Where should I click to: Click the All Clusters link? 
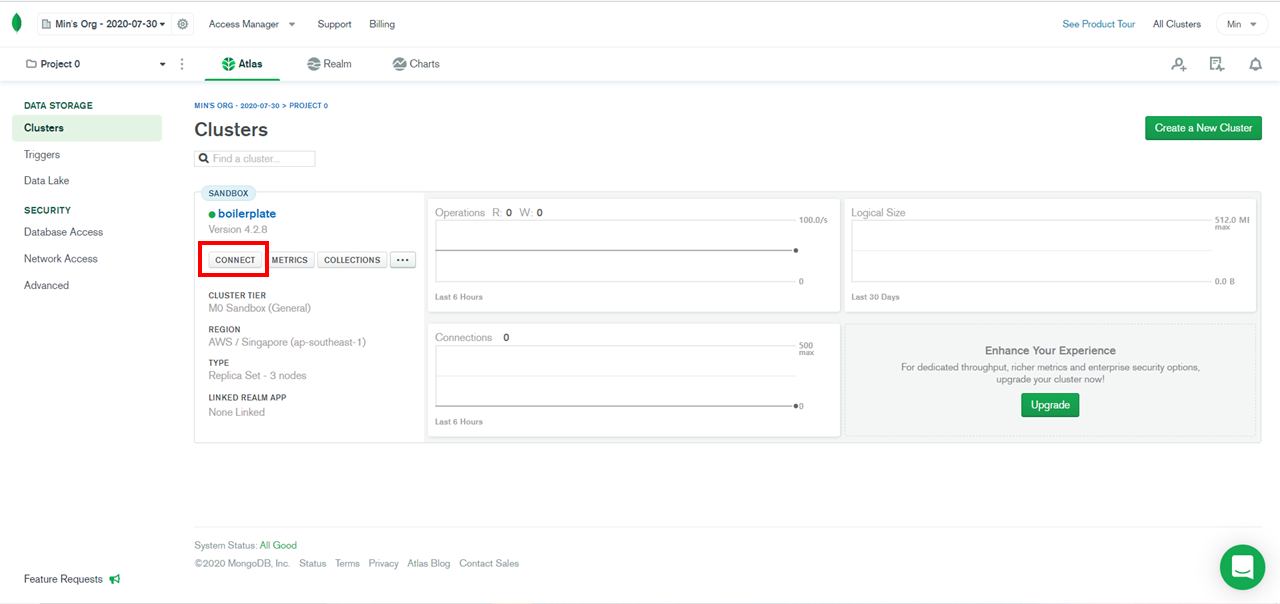(1177, 24)
